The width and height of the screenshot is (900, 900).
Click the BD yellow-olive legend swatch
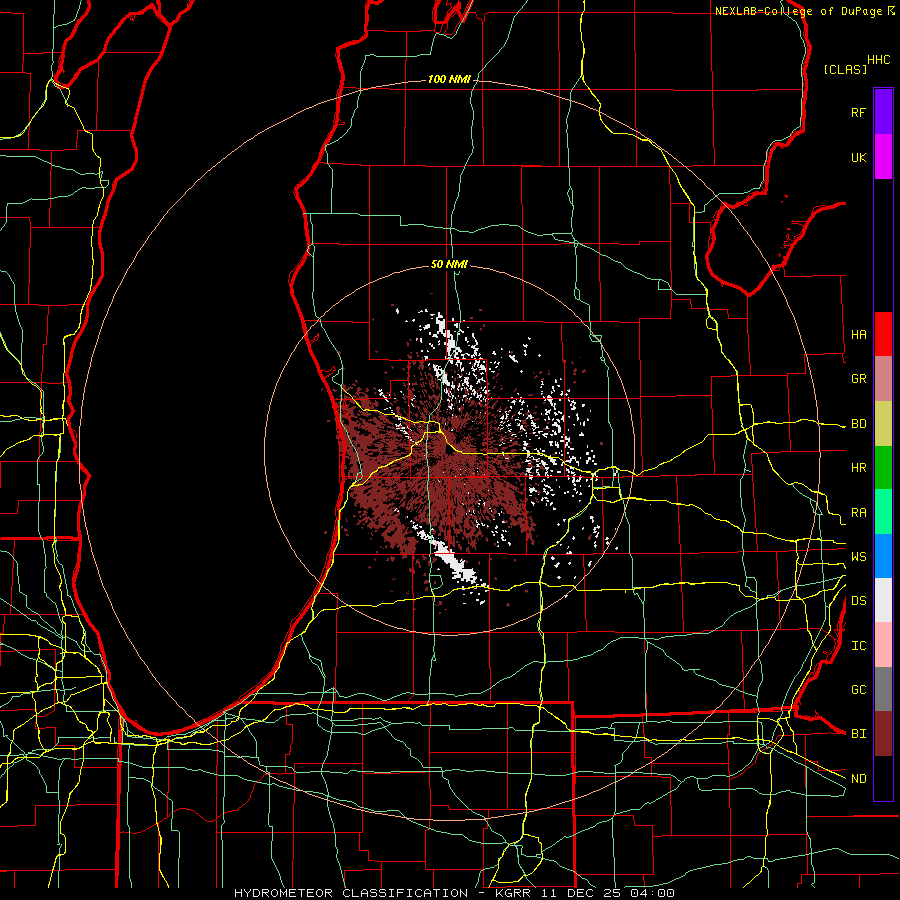click(x=883, y=424)
